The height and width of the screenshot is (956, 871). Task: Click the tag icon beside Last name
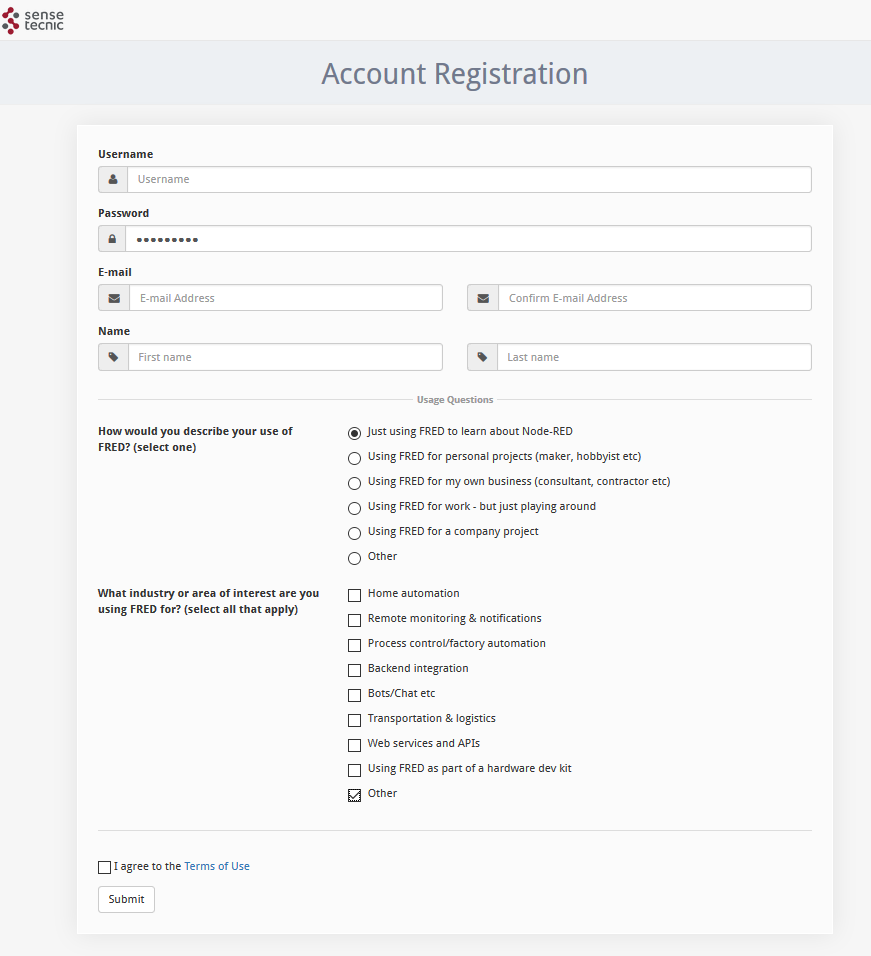tap(482, 357)
